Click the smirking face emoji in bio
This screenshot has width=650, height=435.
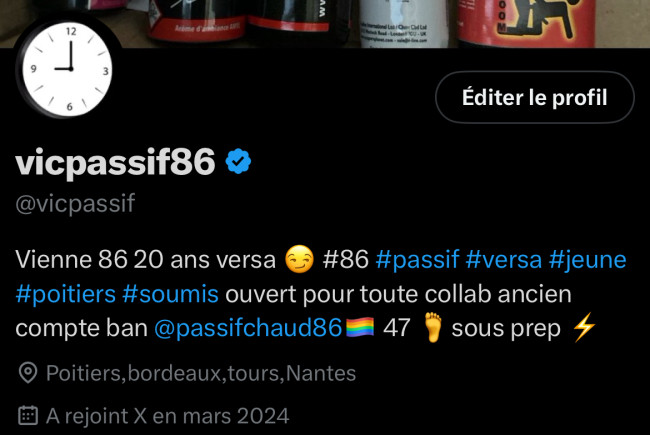point(299,260)
